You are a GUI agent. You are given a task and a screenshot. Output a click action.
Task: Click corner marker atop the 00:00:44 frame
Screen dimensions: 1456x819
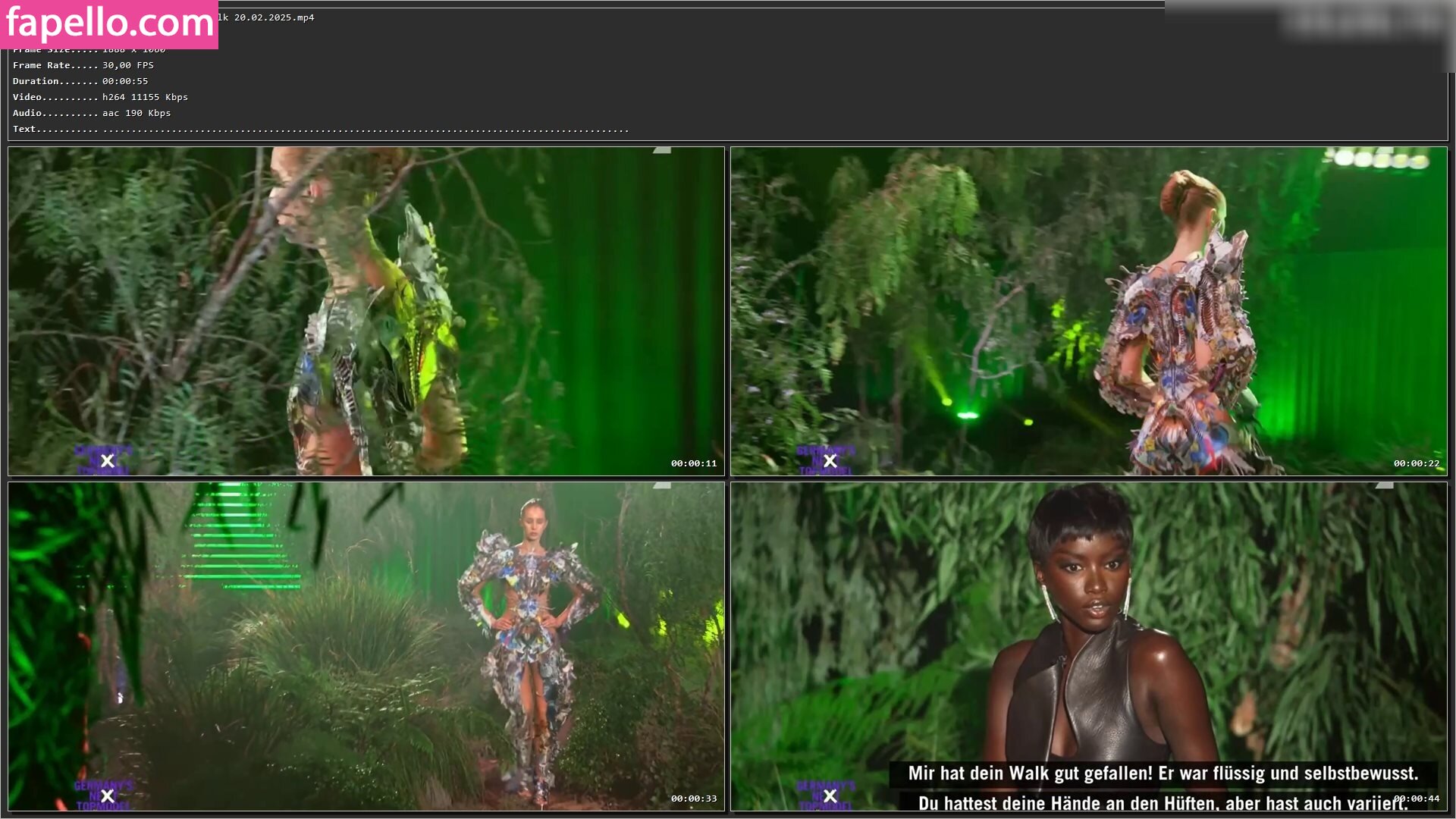[1385, 486]
